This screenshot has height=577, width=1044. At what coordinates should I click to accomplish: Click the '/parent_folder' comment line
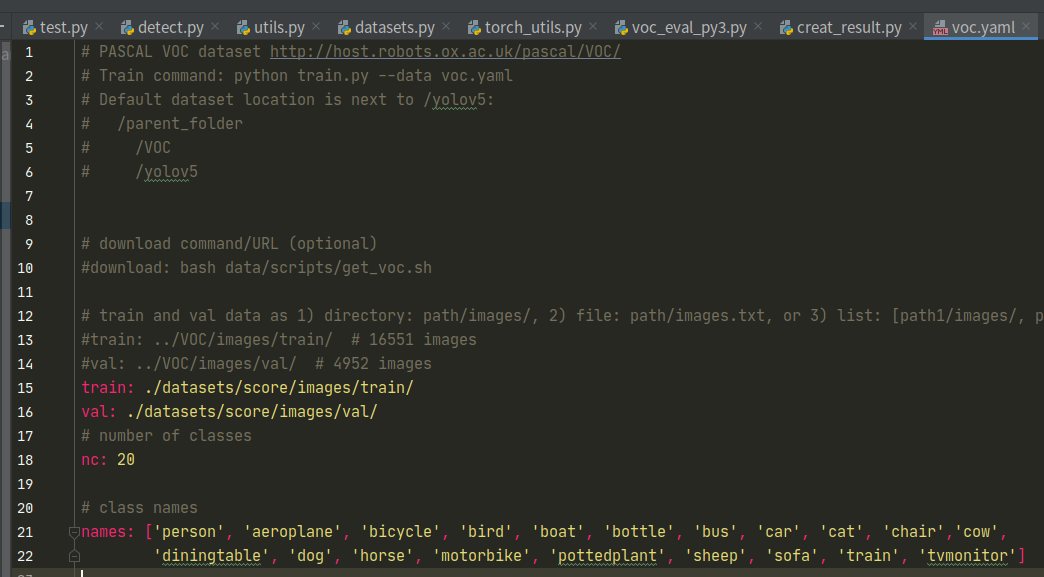pos(162,123)
